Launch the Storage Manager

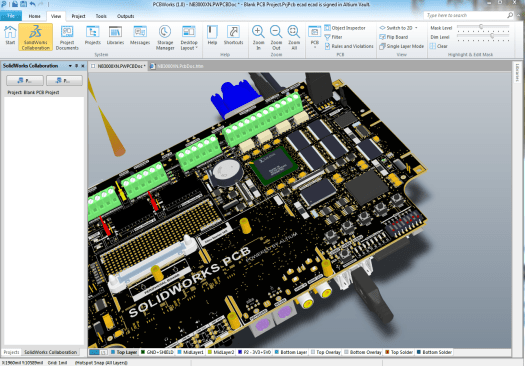point(165,38)
